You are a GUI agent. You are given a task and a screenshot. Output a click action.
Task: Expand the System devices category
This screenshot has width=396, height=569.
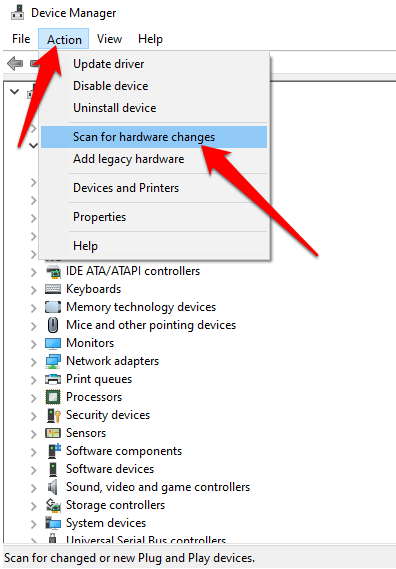33,524
